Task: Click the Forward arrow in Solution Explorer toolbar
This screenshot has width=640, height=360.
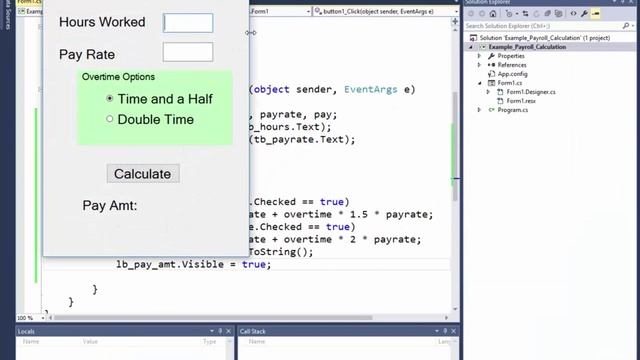Action: coord(482,13)
